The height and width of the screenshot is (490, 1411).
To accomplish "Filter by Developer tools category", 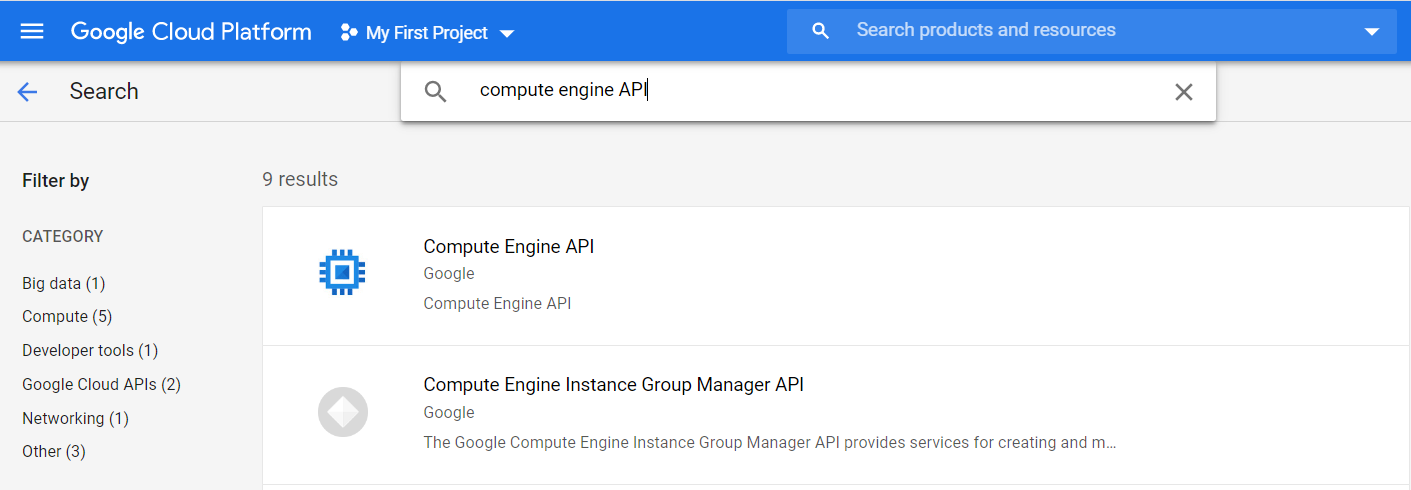I will (x=90, y=350).
